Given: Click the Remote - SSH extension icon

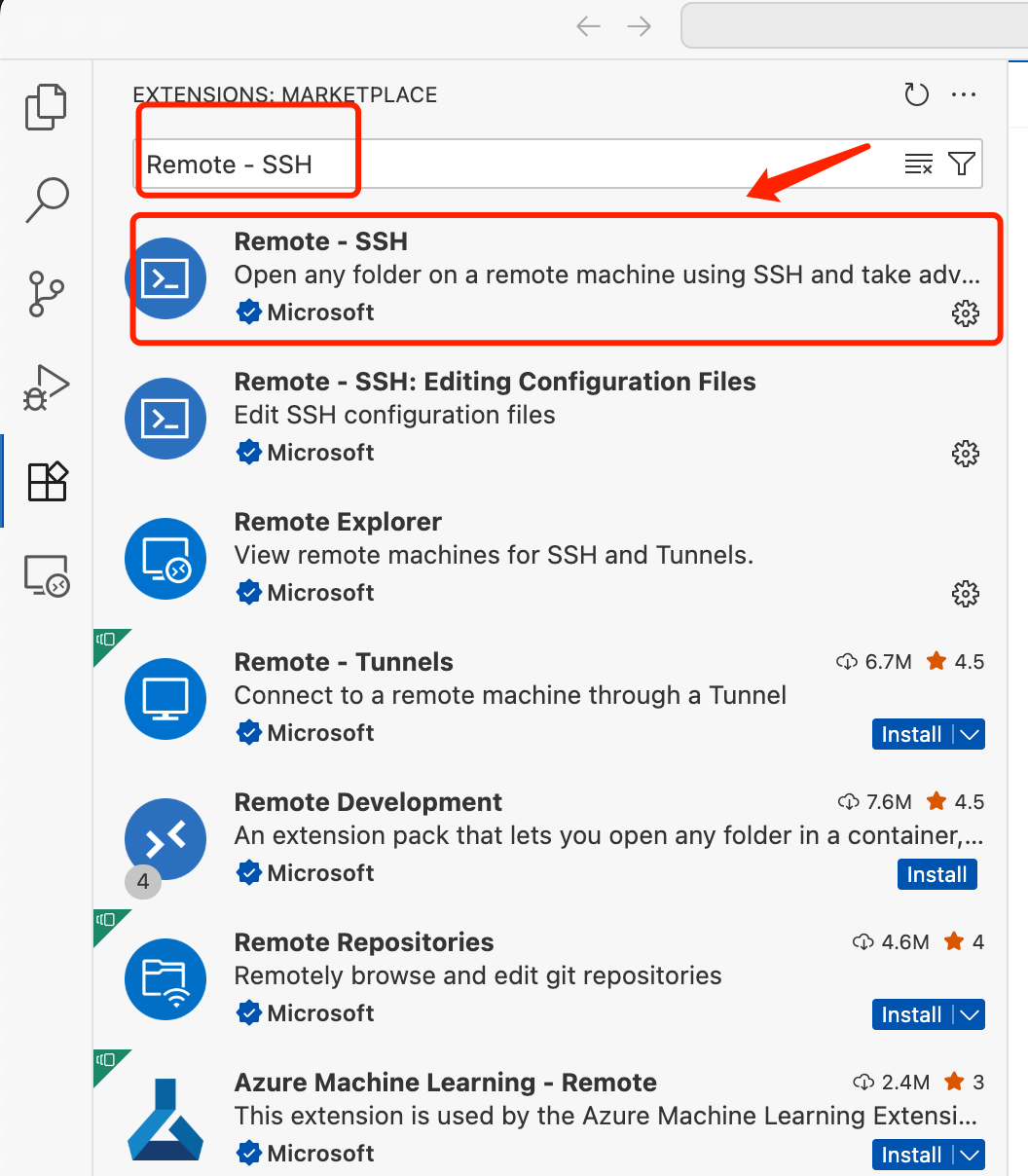Looking at the screenshot, I should 165,278.
